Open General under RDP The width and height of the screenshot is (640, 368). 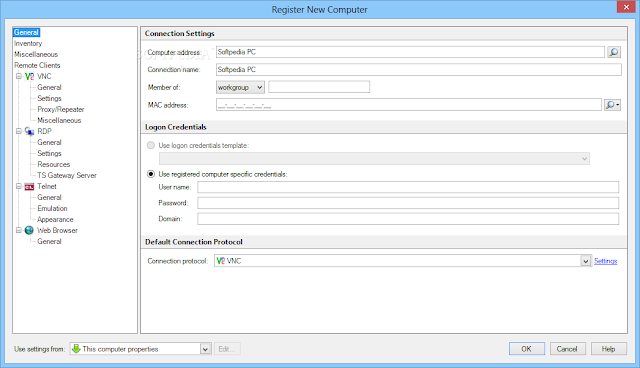[x=49, y=142]
